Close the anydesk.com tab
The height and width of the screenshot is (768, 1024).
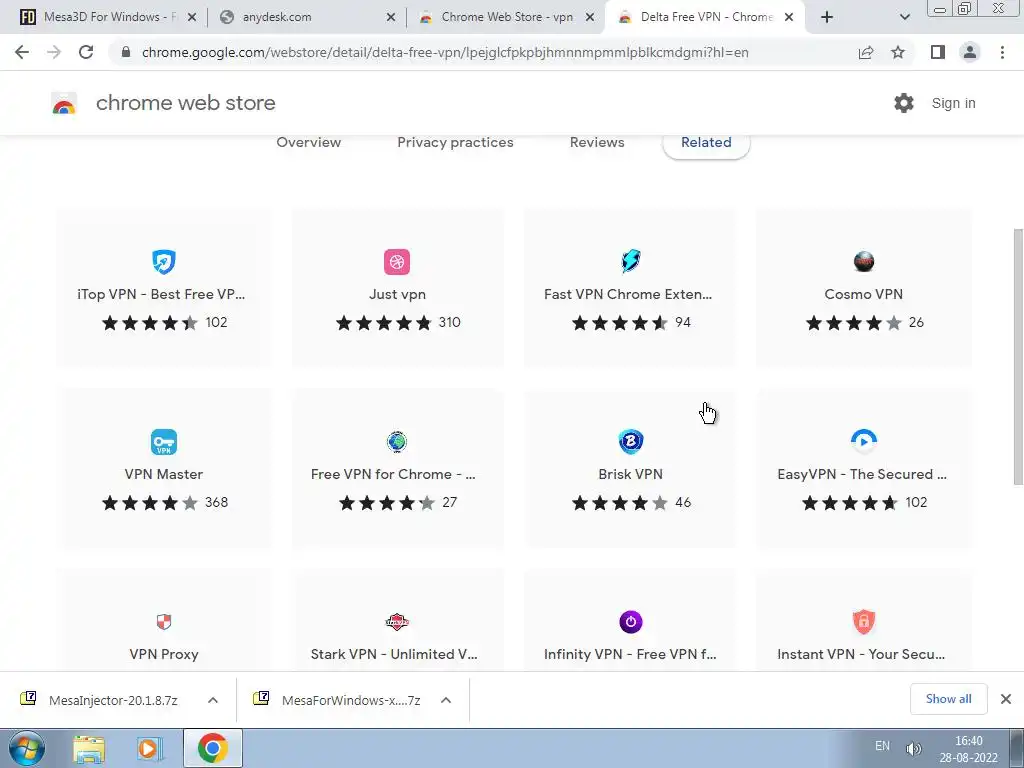point(391,18)
